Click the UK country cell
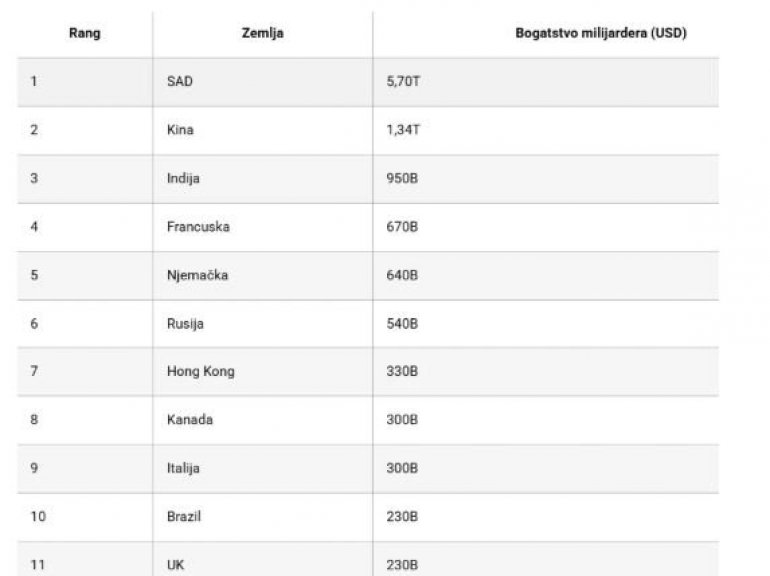This screenshot has height=576, width=770. tap(175, 565)
